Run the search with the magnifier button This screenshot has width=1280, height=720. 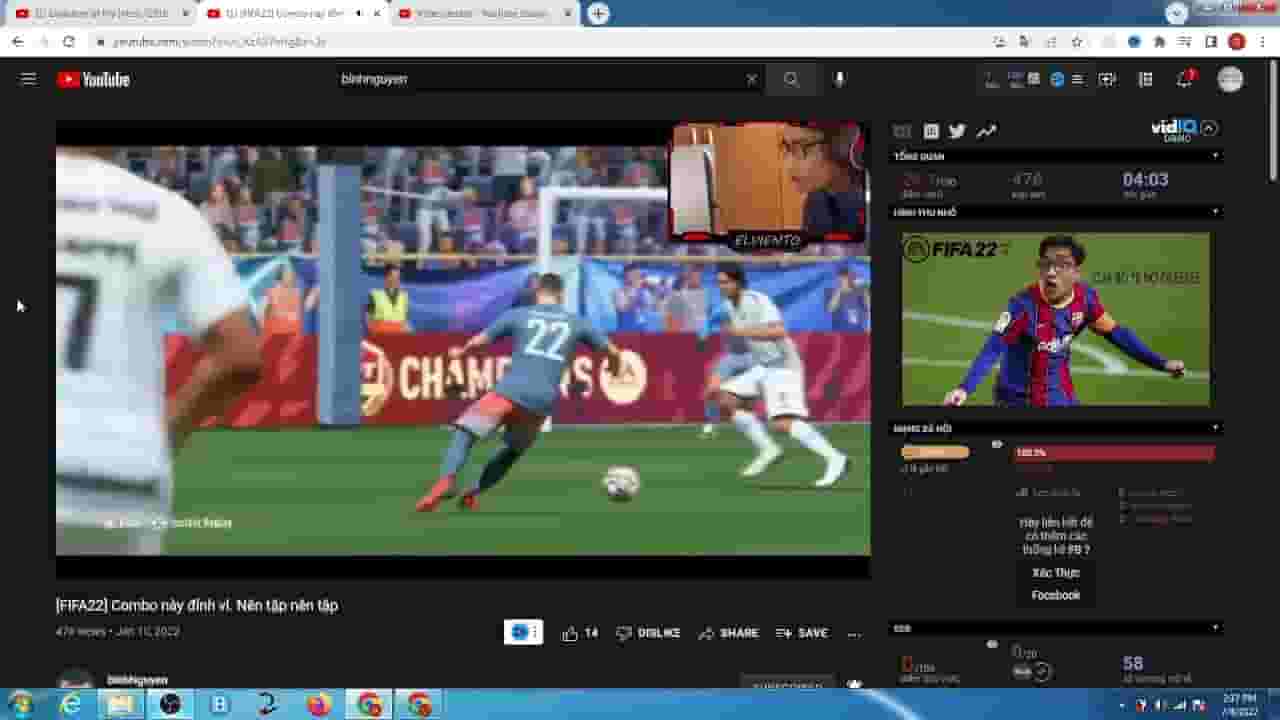pos(792,79)
